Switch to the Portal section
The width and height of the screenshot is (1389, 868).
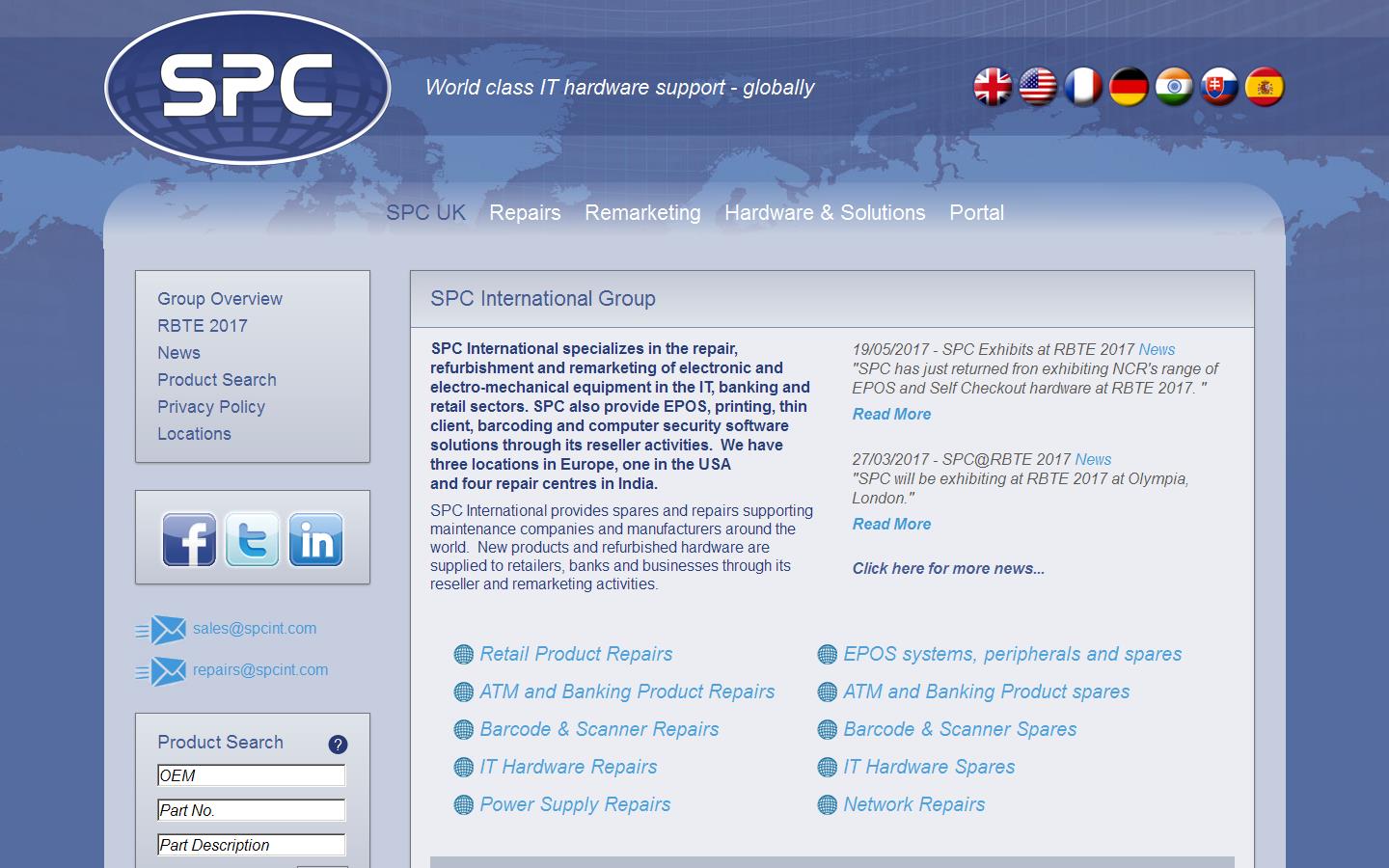pos(977,213)
